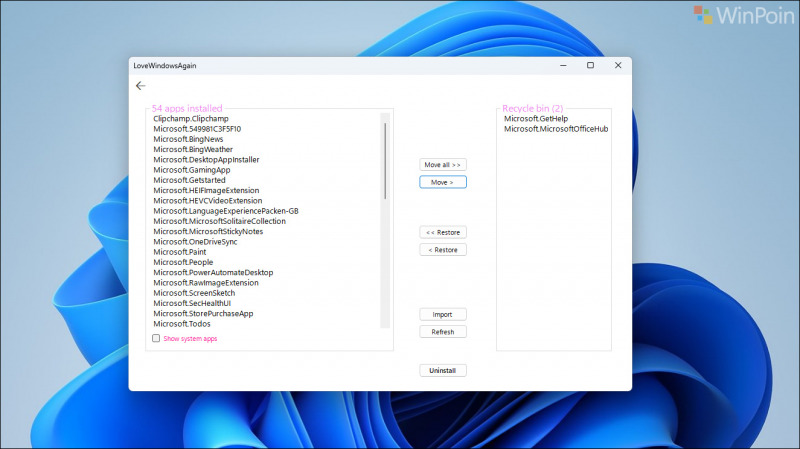The width and height of the screenshot is (800, 449).
Task: Click the installed apps list scrollbar thumb
Action: 385,161
